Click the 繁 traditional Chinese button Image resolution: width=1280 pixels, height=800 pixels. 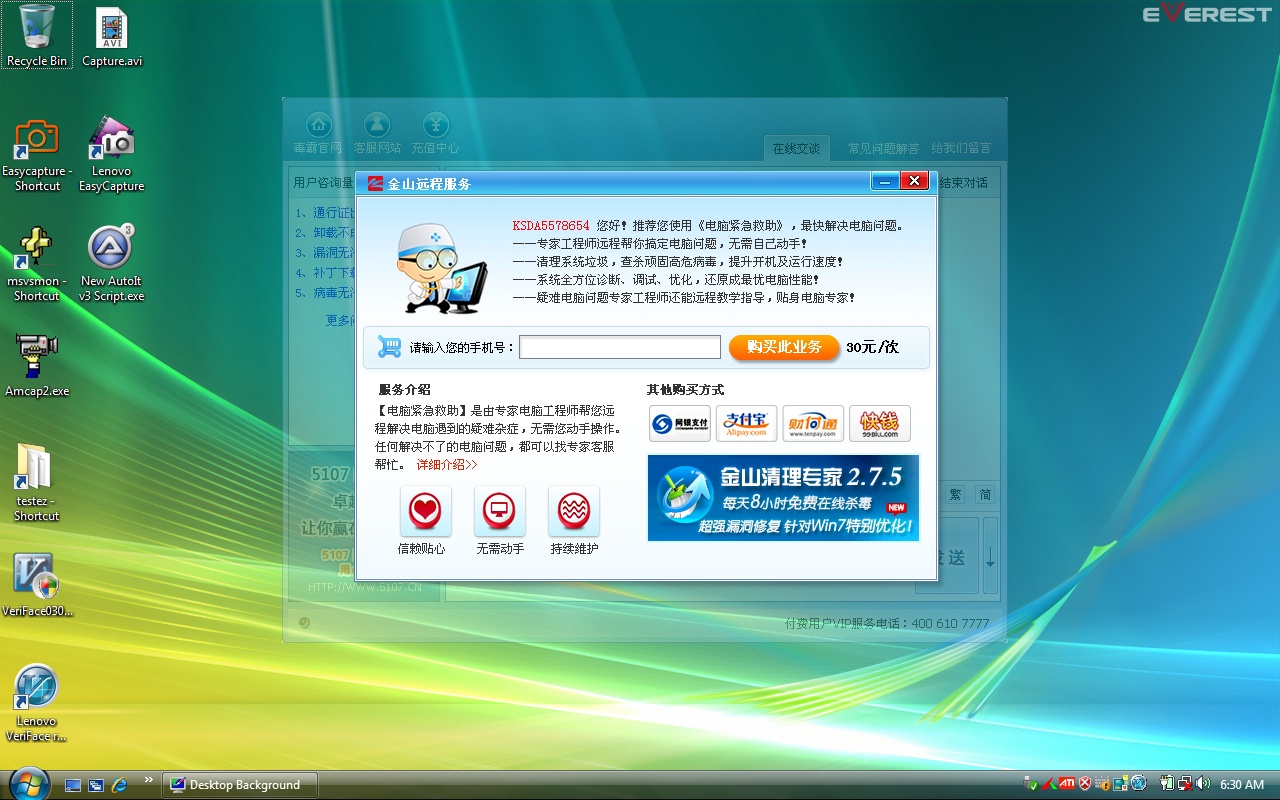[956, 494]
